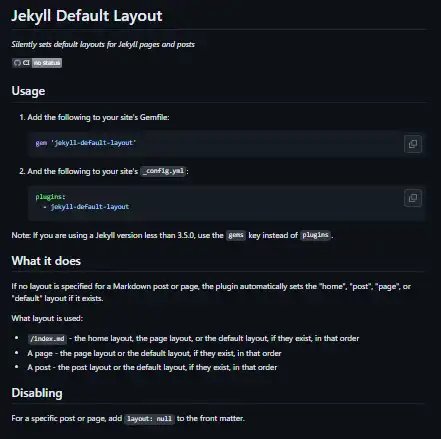441x439 pixels.
Task: Click the /index.md inline code
Action: point(47,339)
